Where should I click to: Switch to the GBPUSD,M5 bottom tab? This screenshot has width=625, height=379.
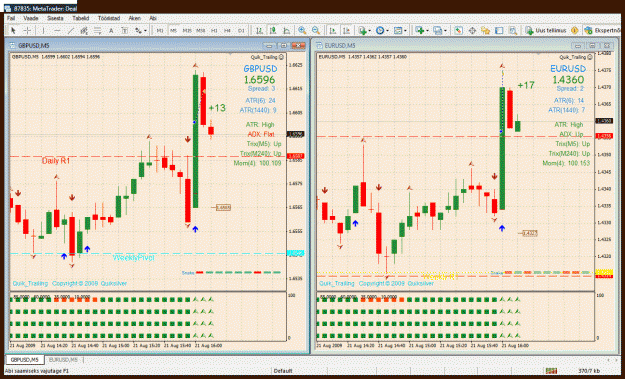(24, 360)
